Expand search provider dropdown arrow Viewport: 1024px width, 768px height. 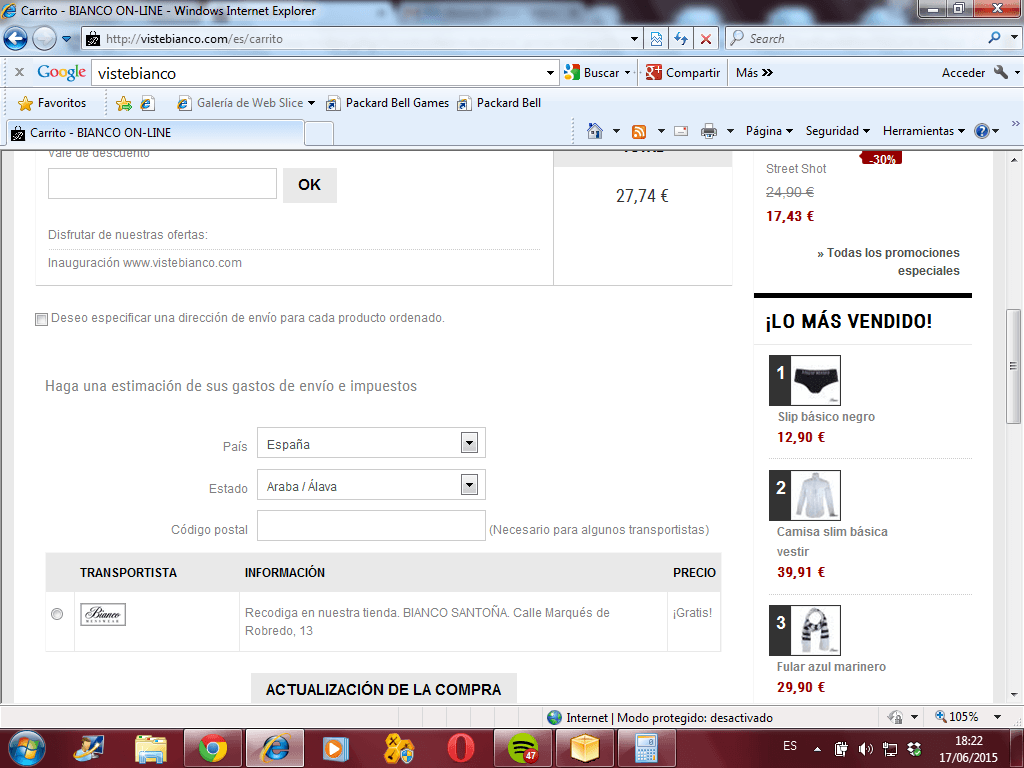click(x=1013, y=38)
